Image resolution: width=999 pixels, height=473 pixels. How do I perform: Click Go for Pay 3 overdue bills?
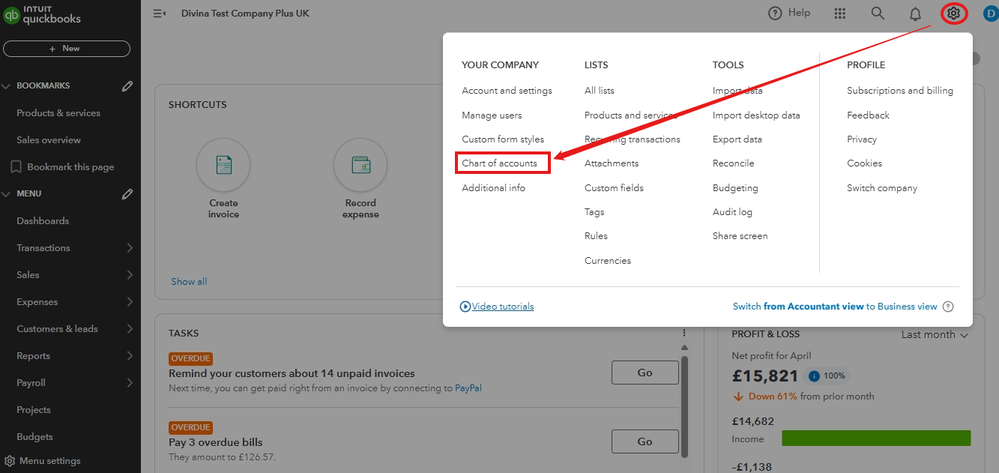[645, 442]
